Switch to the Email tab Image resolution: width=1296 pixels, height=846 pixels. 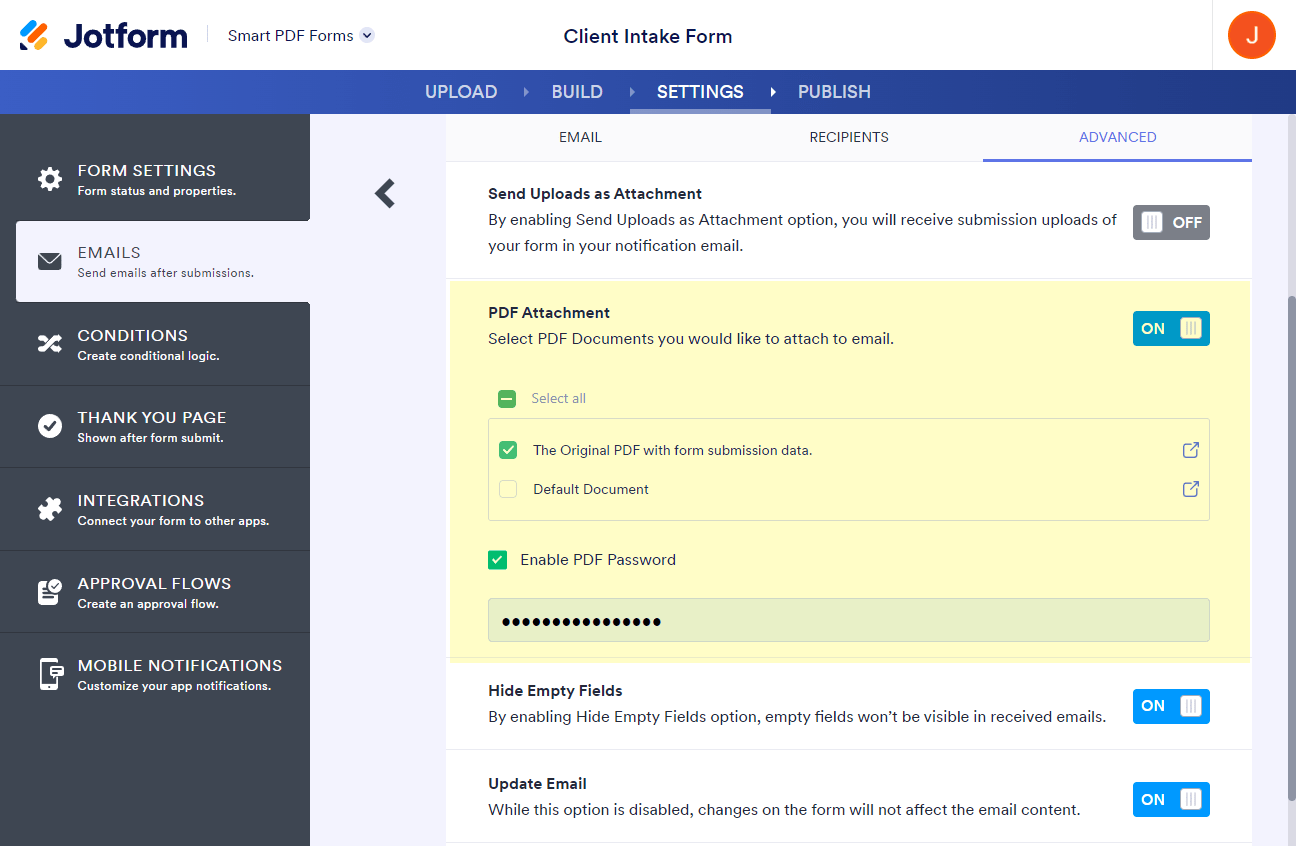pyautogui.click(x=580, y=137)
